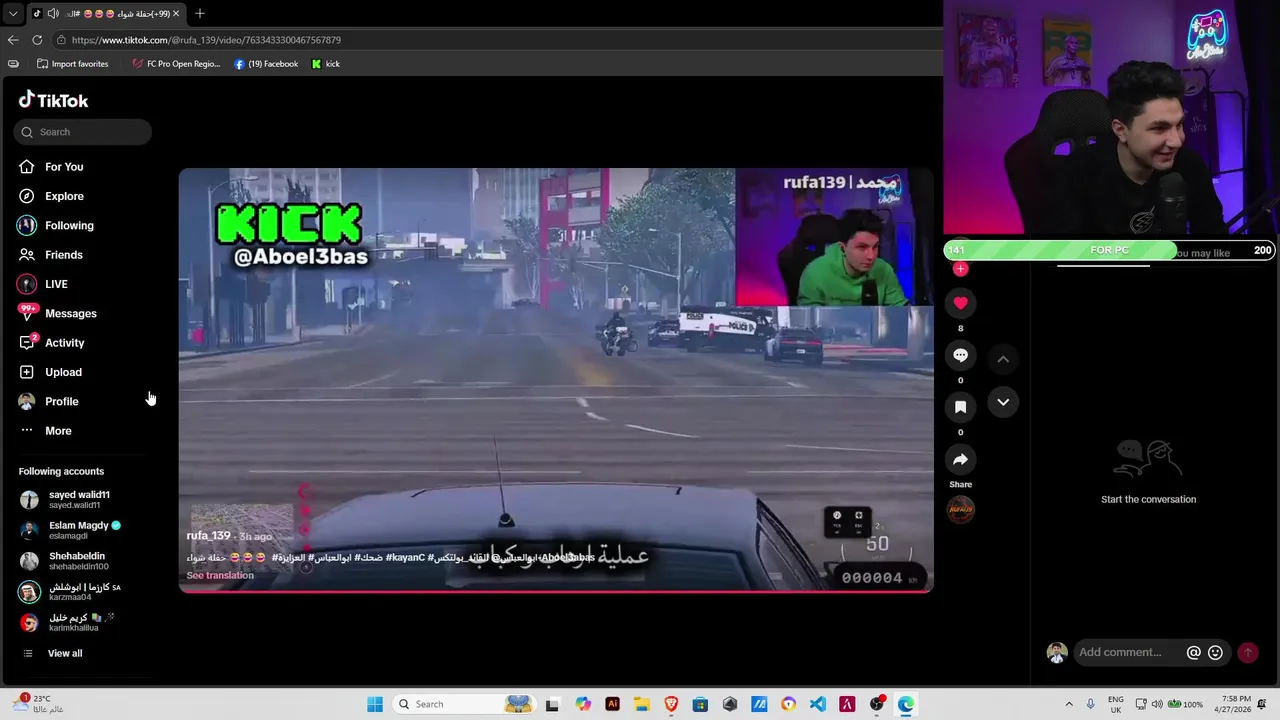This screenshot has height=720, width=1280.
Task: Follow creator with red plus button
Action: (x=960, y=268)
